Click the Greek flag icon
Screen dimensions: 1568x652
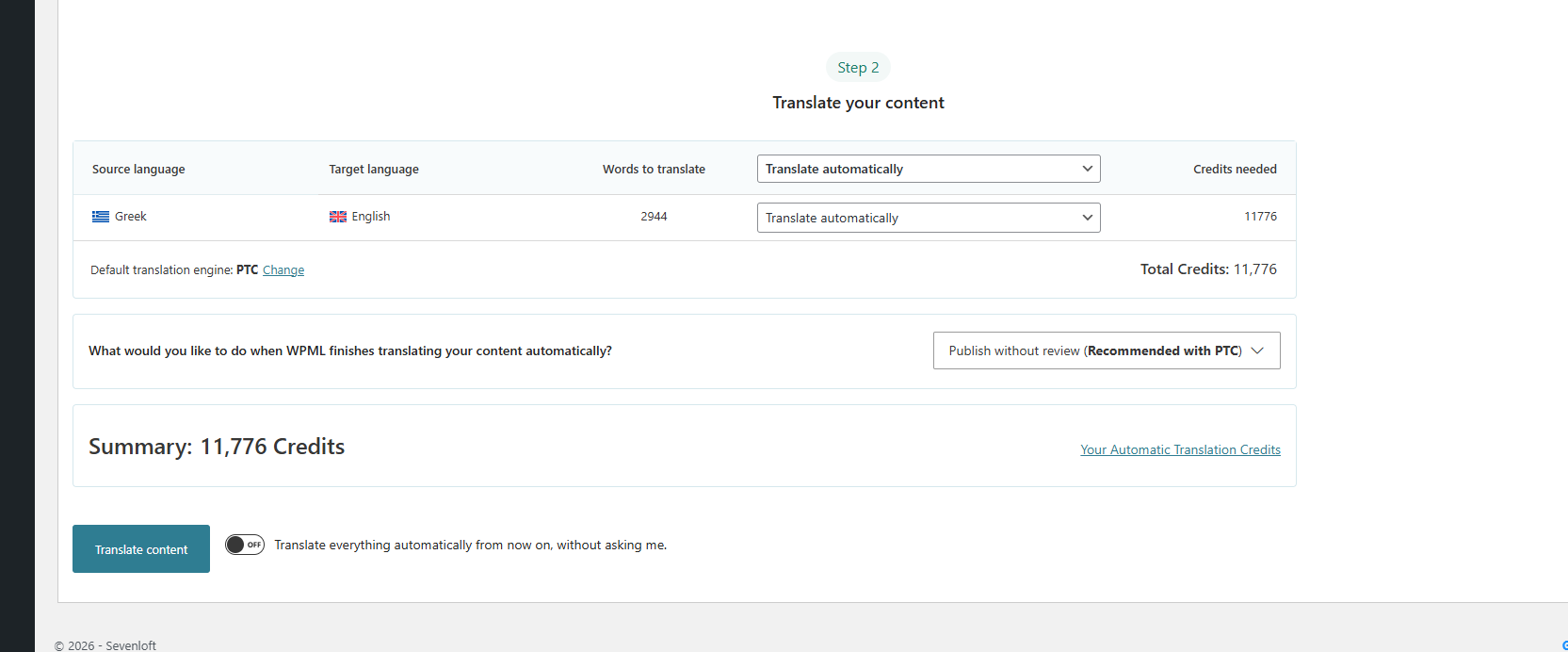(x=101, y=217)
